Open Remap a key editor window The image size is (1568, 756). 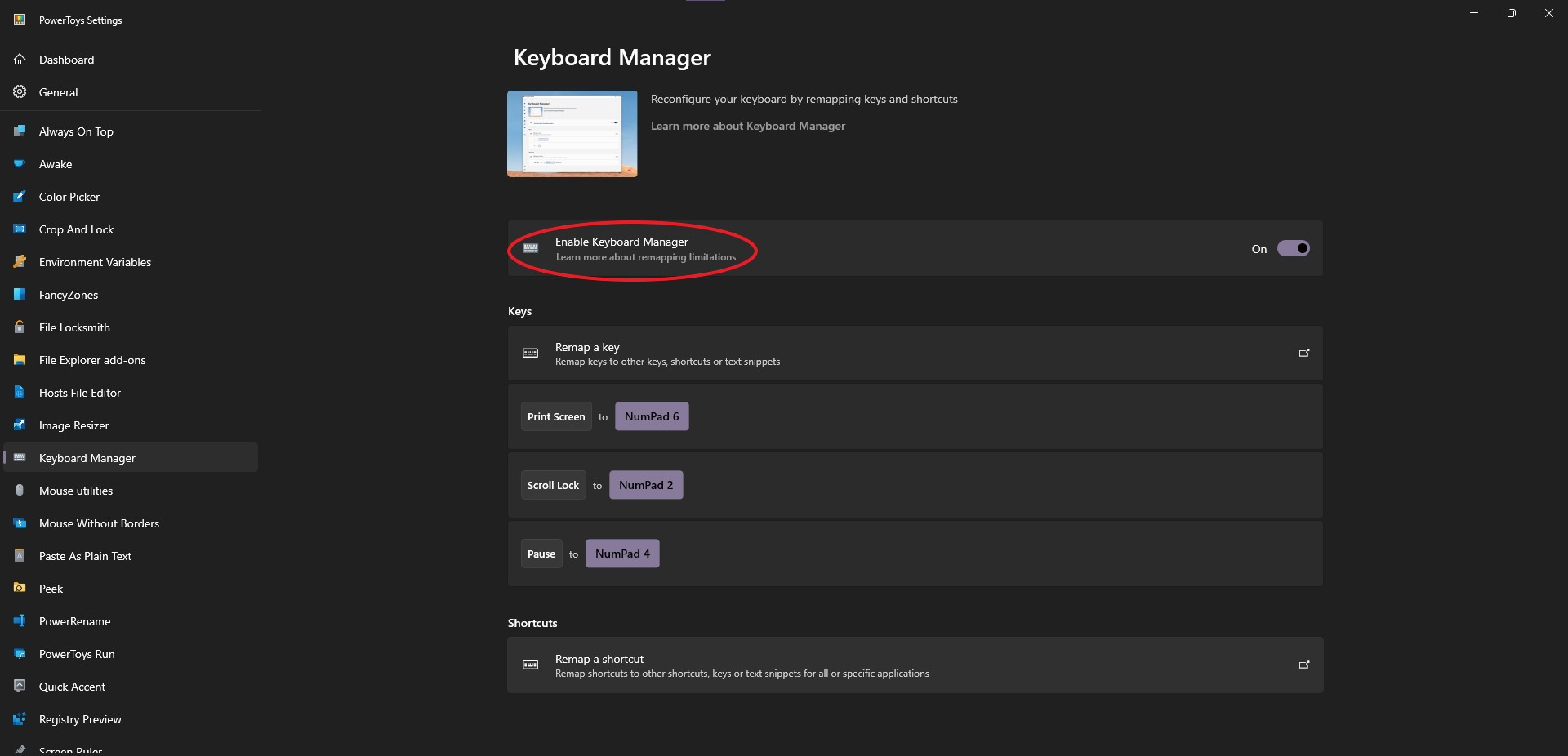[x=1303, y=354]
